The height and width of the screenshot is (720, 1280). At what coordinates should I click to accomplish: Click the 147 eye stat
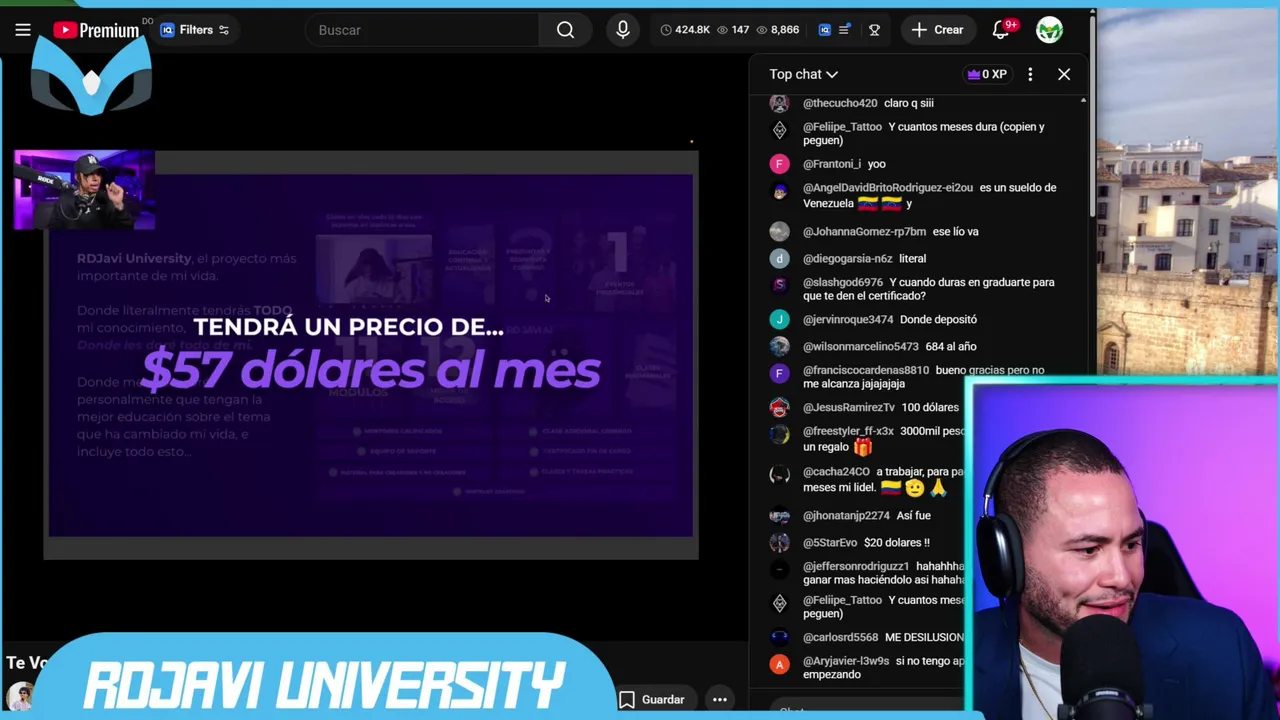pos(733,30)
